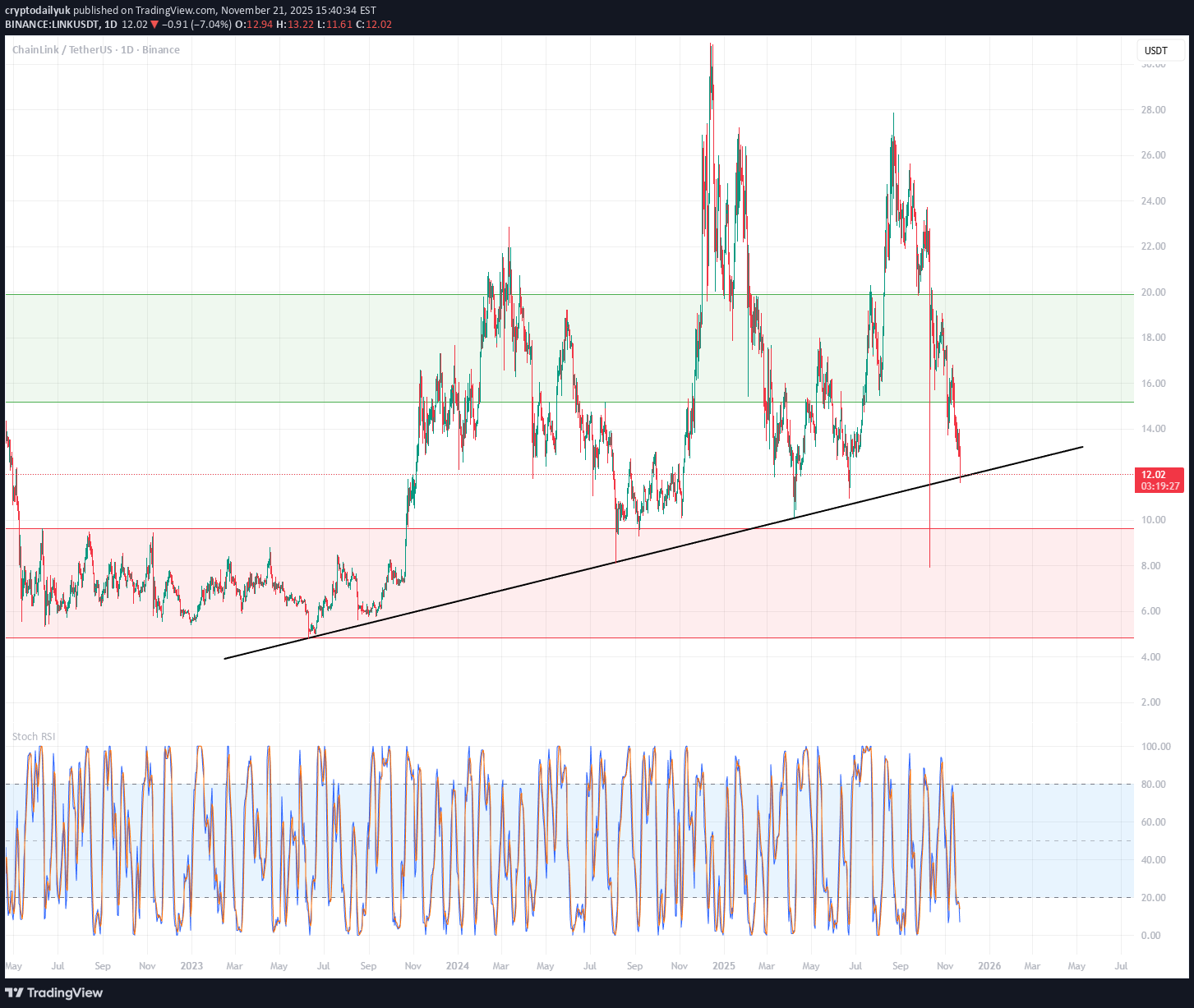This screenshot has width=1194, height=1008.
Task: Click the cryptodailyuk author name in header
Action: (38, 11)
